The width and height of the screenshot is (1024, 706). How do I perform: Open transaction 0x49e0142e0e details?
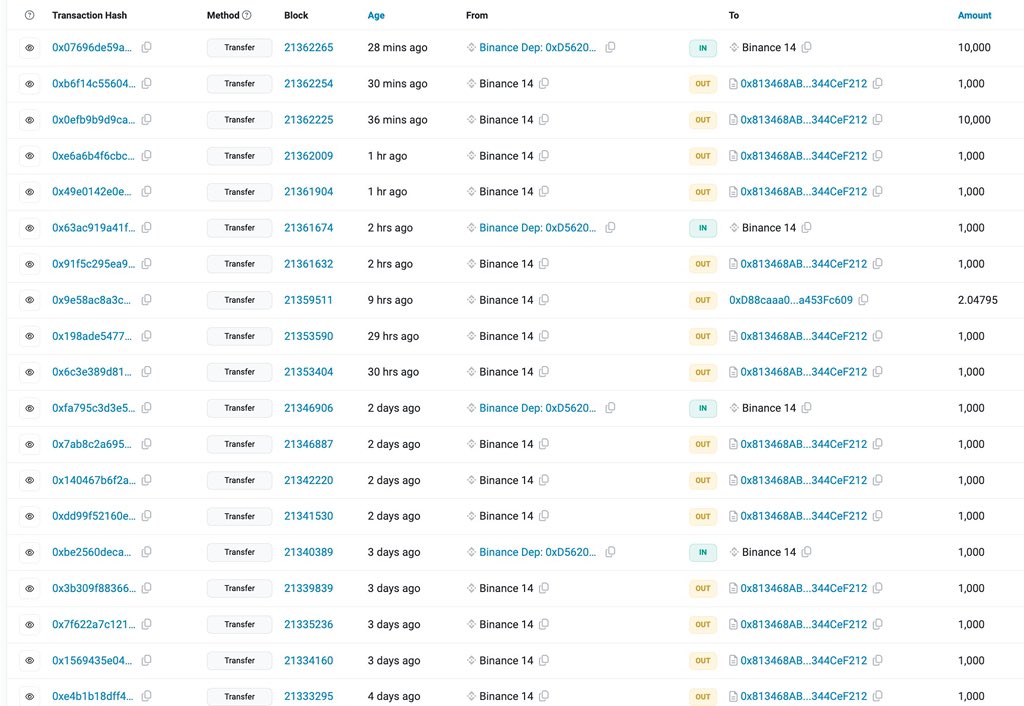coord(91,191)
